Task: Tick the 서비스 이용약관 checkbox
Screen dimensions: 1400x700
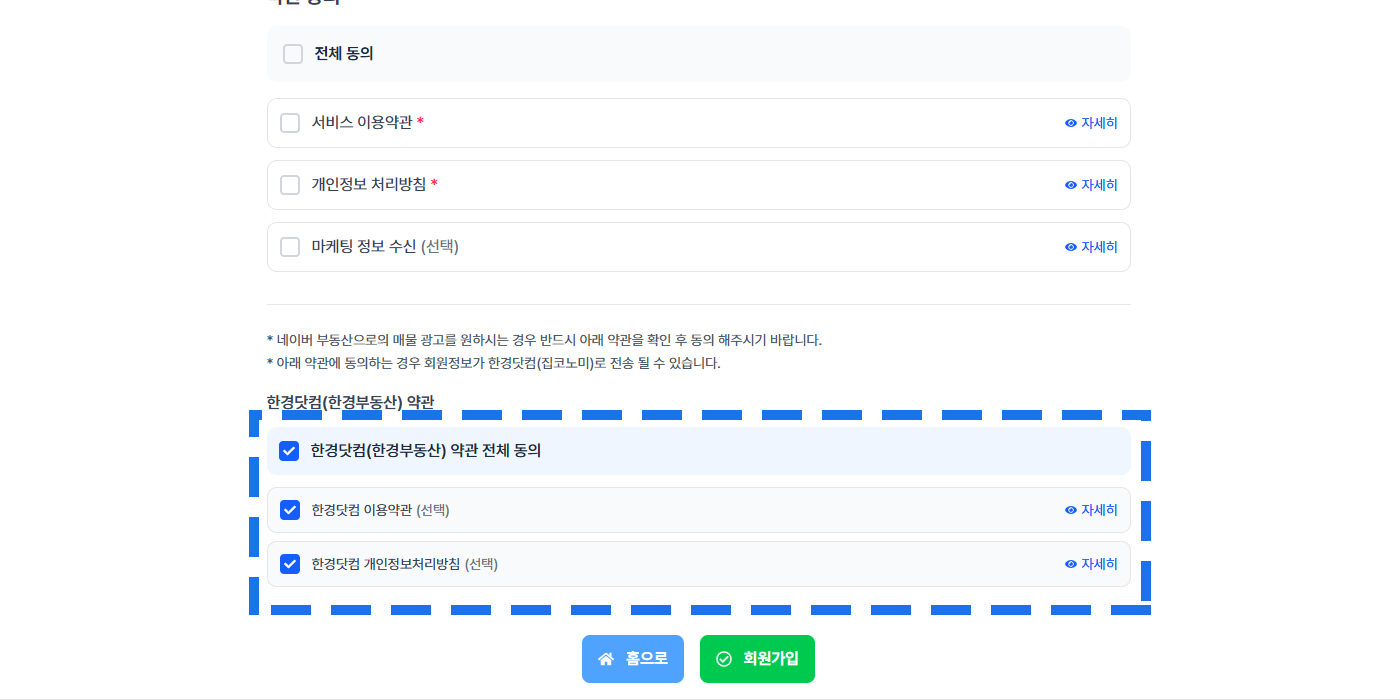Action: (x=290, y=123)
